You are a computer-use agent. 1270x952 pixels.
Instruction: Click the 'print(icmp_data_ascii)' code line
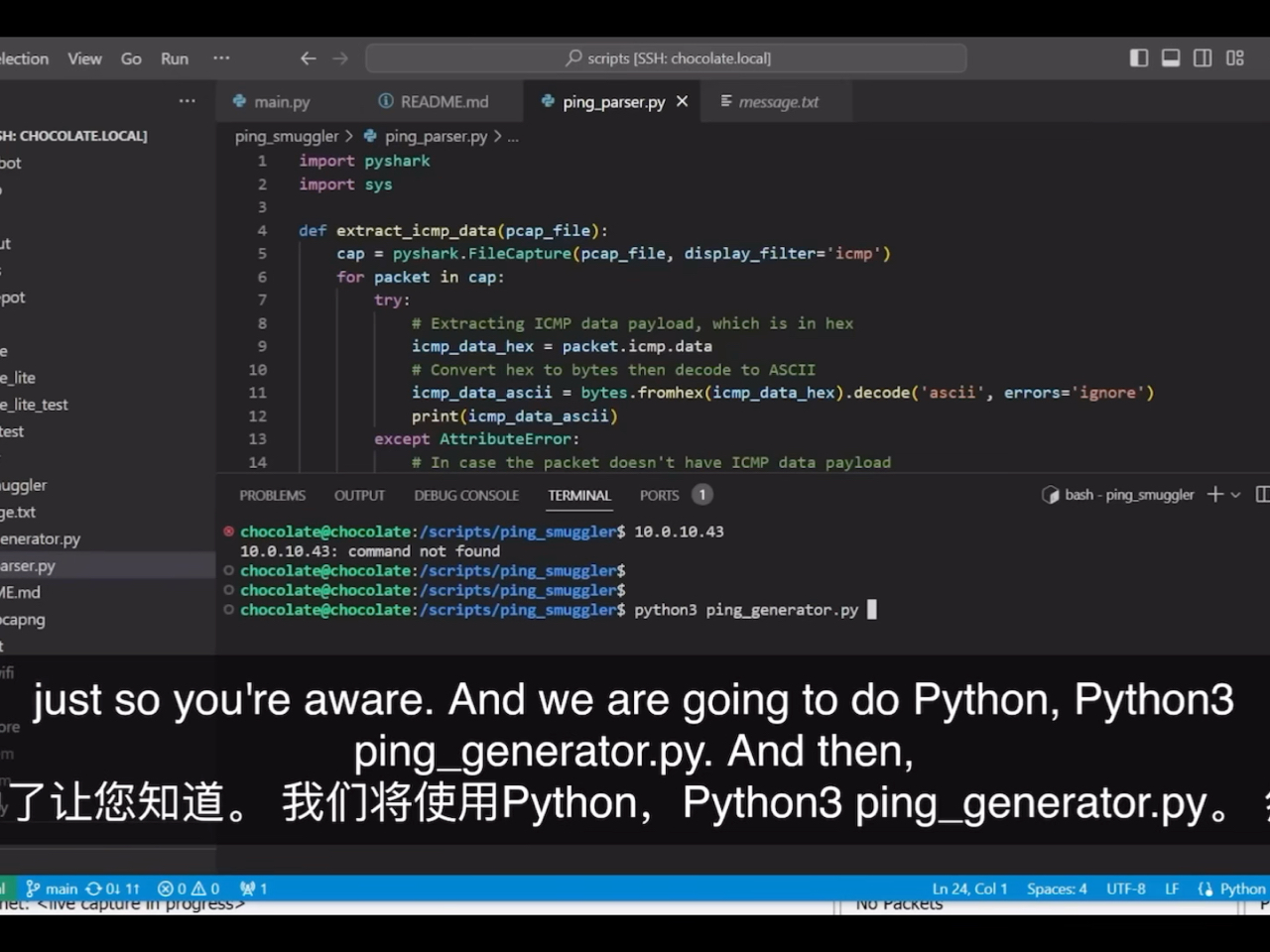tap(515, 416)
